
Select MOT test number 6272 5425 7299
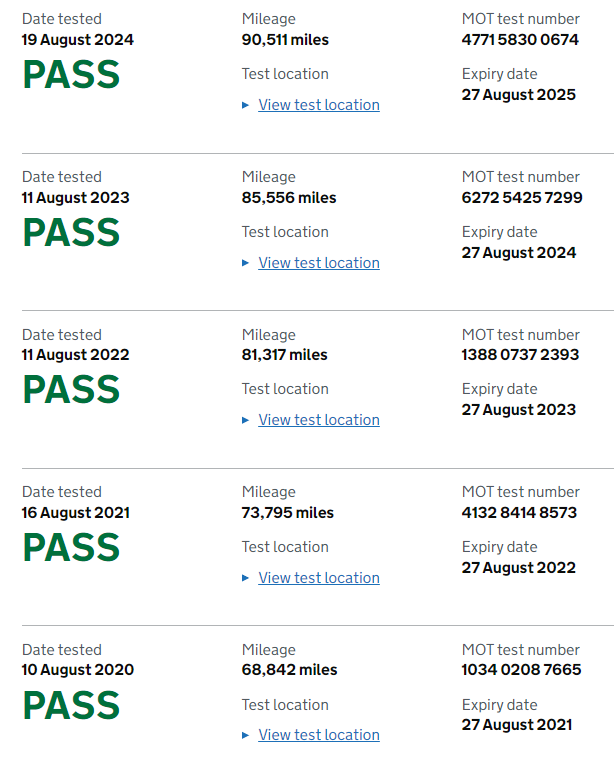(x=522, y=198)
